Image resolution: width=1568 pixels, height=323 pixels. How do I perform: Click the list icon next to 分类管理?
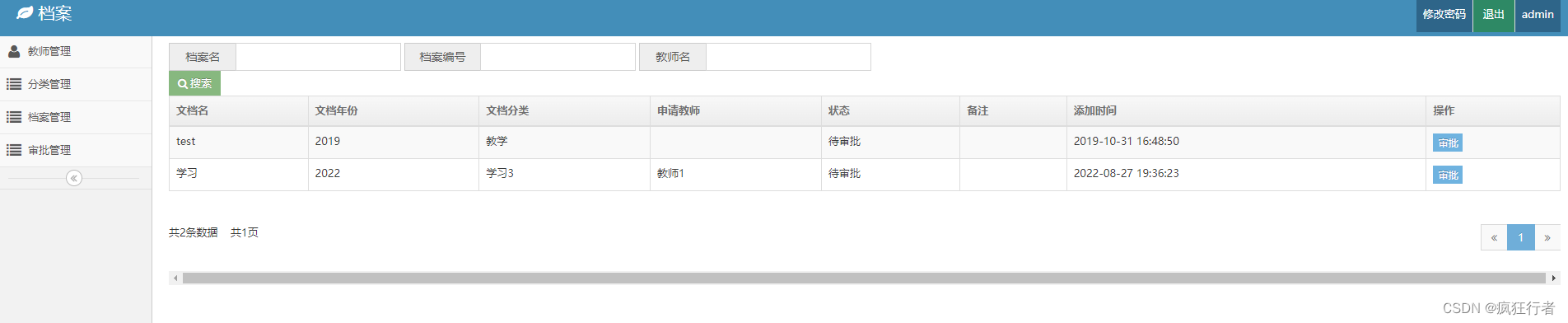(x=14, y=84)
